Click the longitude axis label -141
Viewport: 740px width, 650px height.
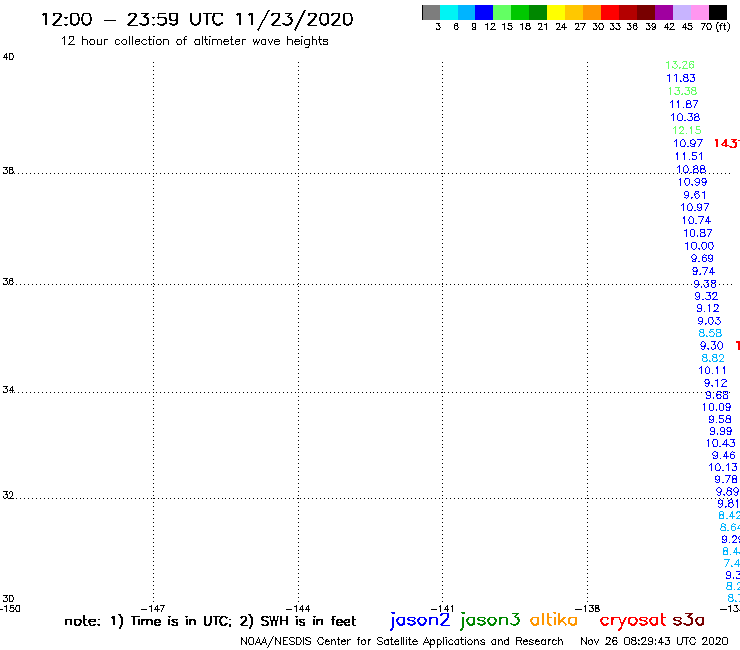click(442, 609)
